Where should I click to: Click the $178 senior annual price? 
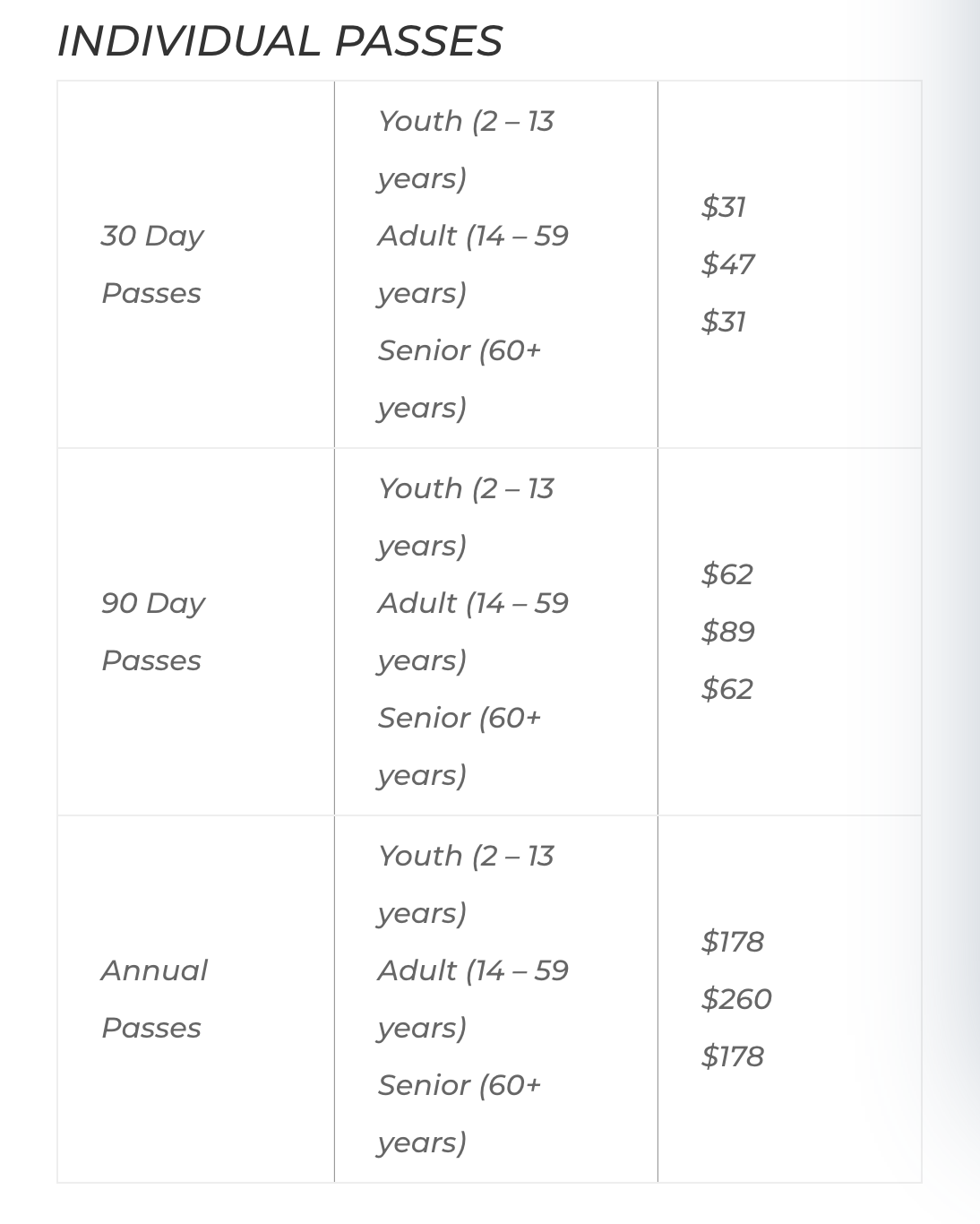tap(732, 1056)
